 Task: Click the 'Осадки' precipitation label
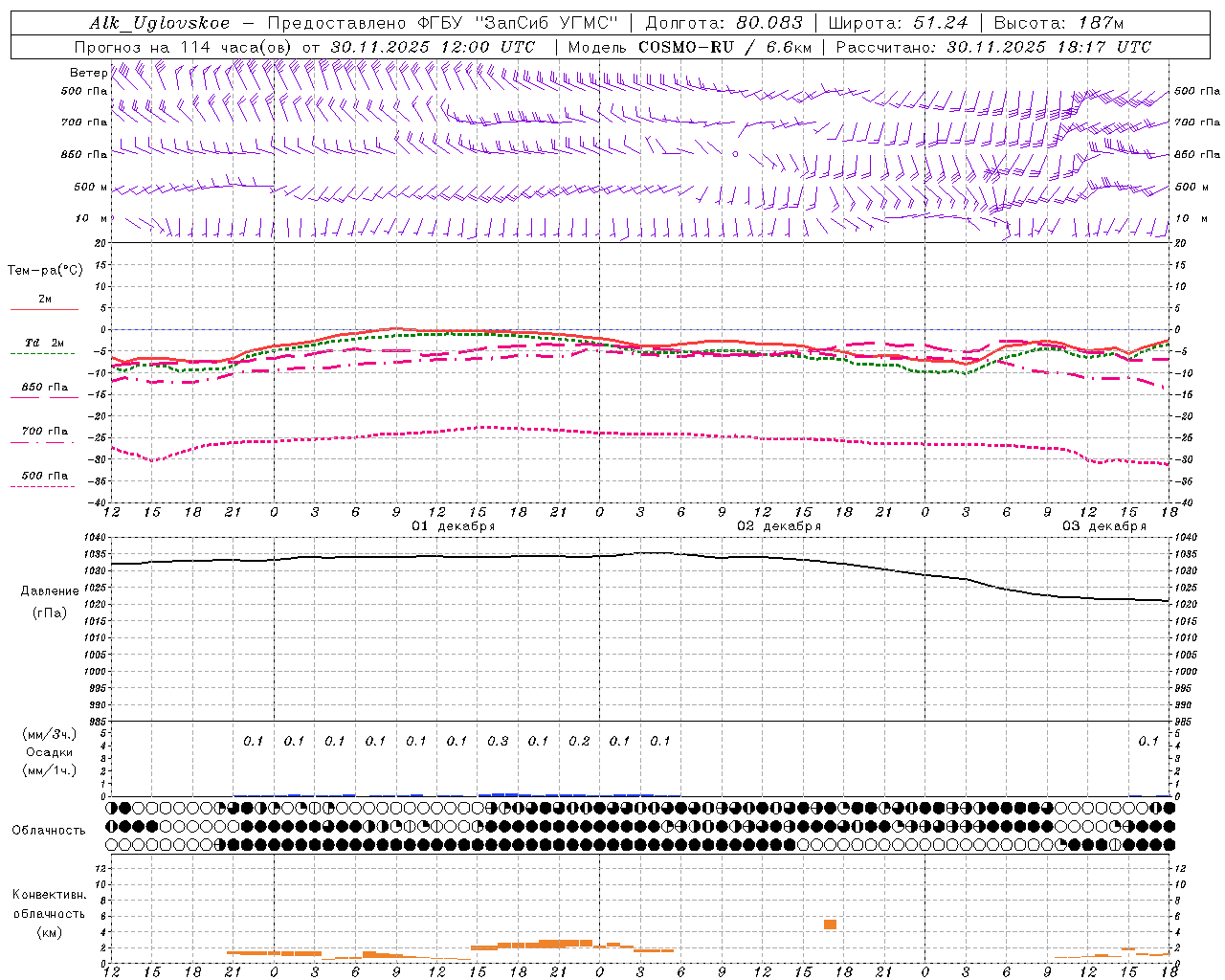pyautogui.click(x=50, y=752)
